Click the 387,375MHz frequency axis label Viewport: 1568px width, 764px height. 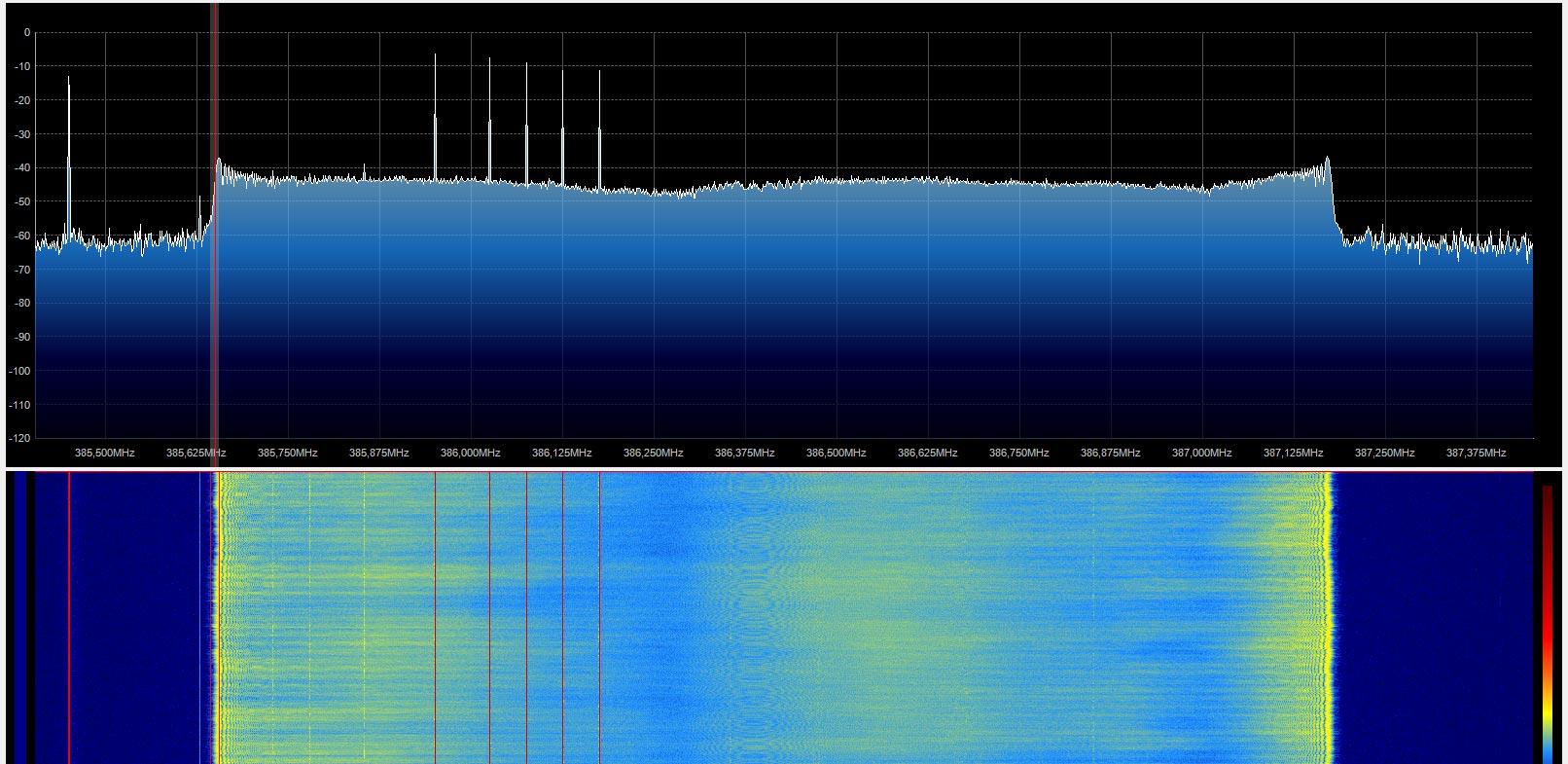[1477, 453]
